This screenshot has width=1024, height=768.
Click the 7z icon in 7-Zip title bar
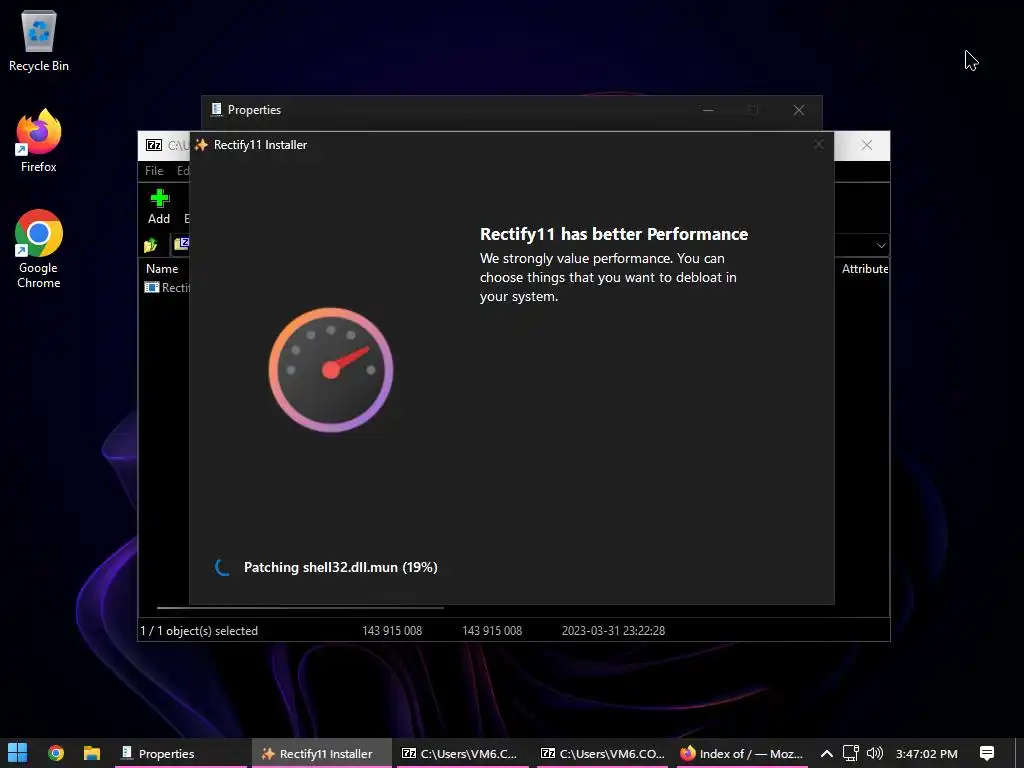[x=154, y=145]
